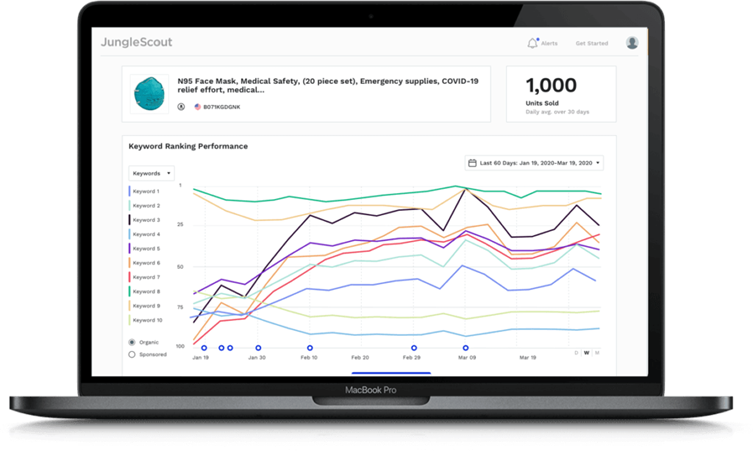The width and height of the screenshot is (753, 451).
Task: Click the circular badge icon under product title
Action: (x=181, y=105)
